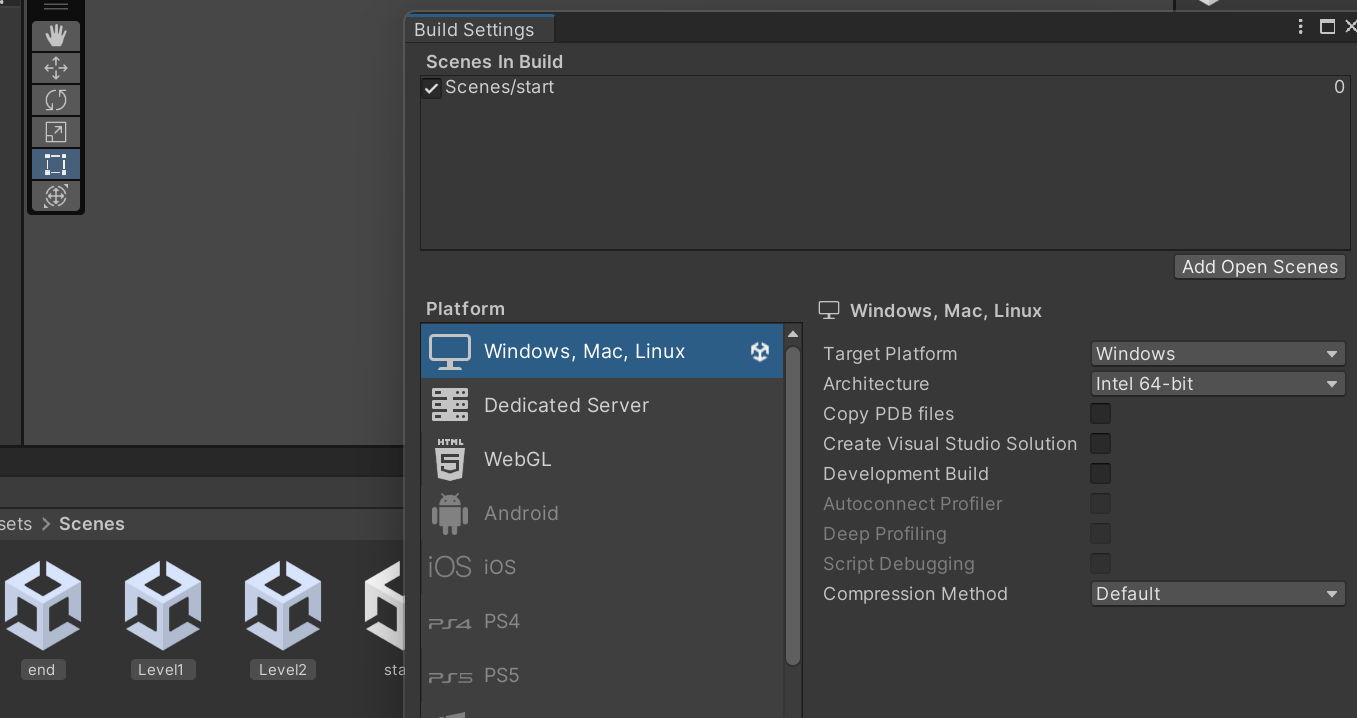Click the Unity active-platform icon

(x=760, y=351)
